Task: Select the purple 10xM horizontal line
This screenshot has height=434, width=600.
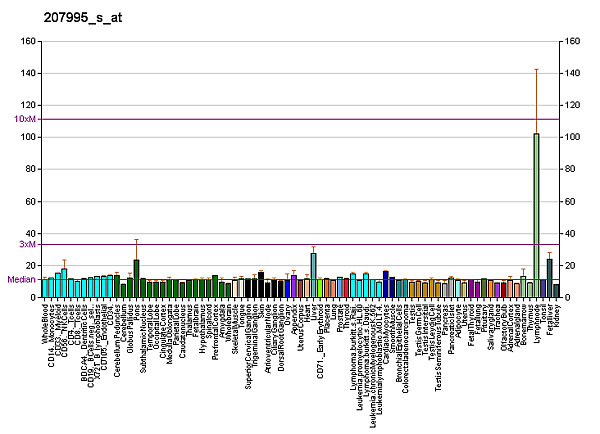Action: tap(300, 119)
